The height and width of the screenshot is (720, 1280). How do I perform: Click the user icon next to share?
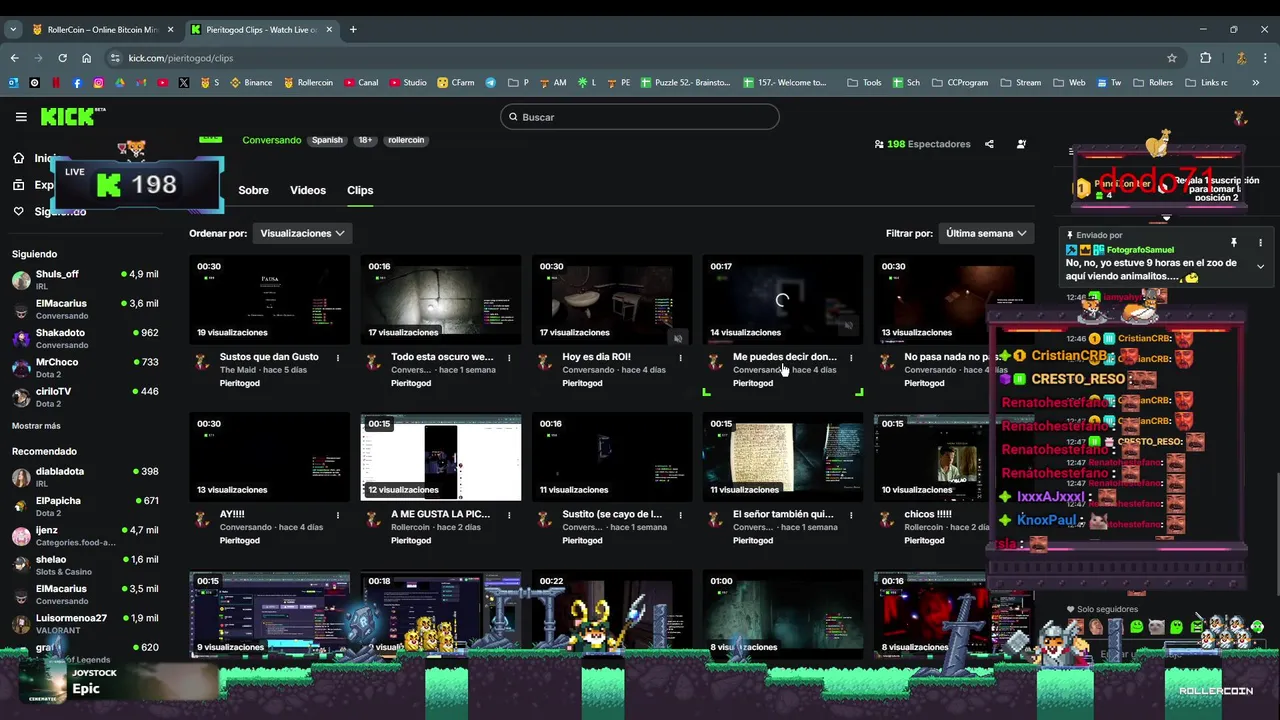pyautogui.click(x=1021, y=144)
